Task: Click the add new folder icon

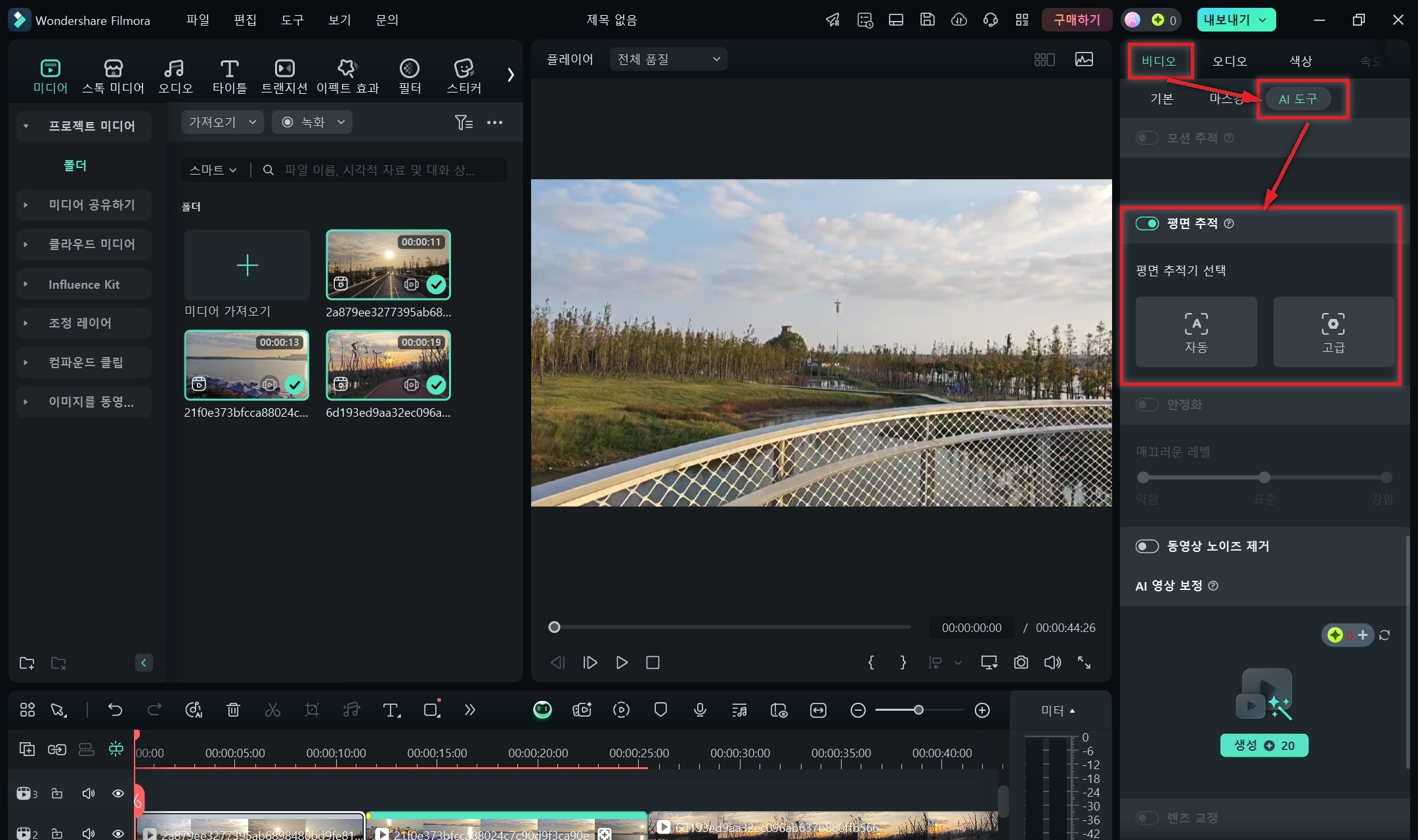Action: tap(27, 663)
